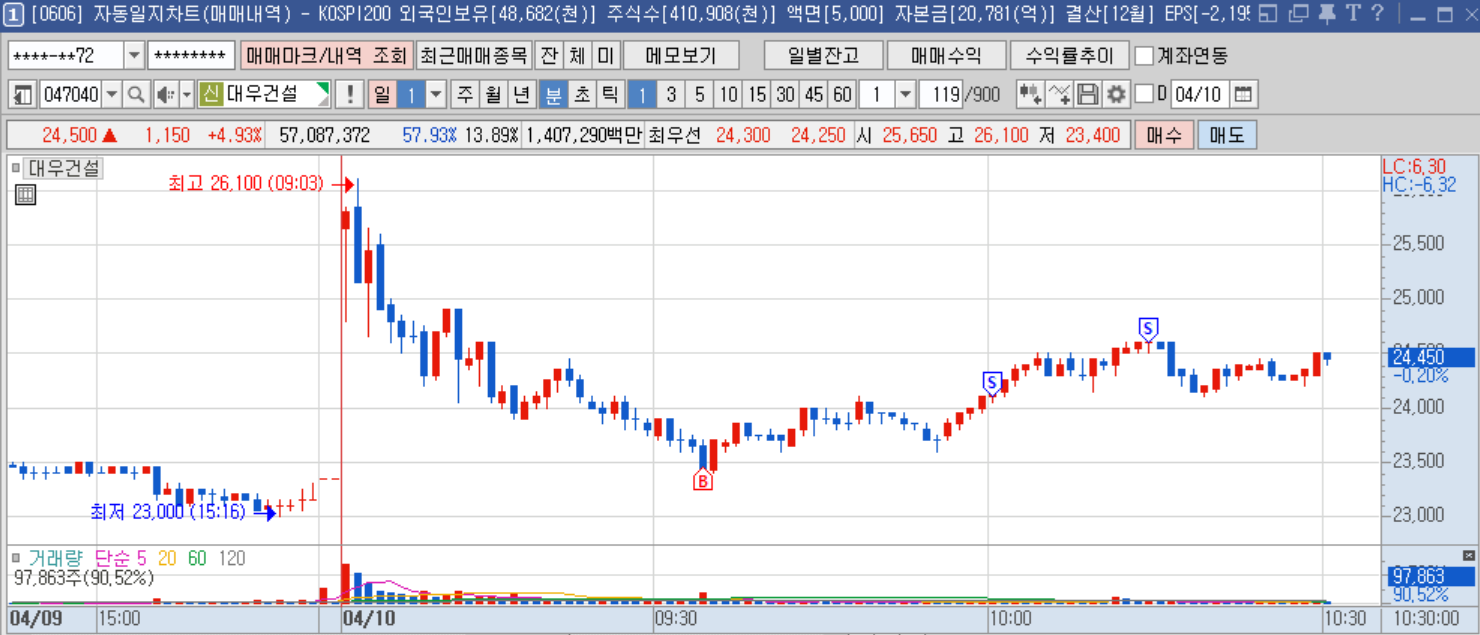
Task: Open 일별잔고 daily balance button
Action: [822, 55]
